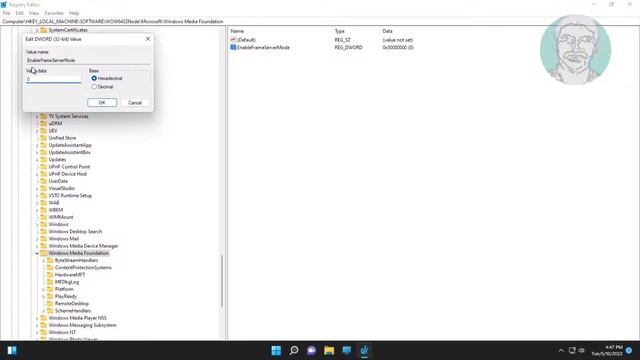Click the registry path address bar

(320, 21)
